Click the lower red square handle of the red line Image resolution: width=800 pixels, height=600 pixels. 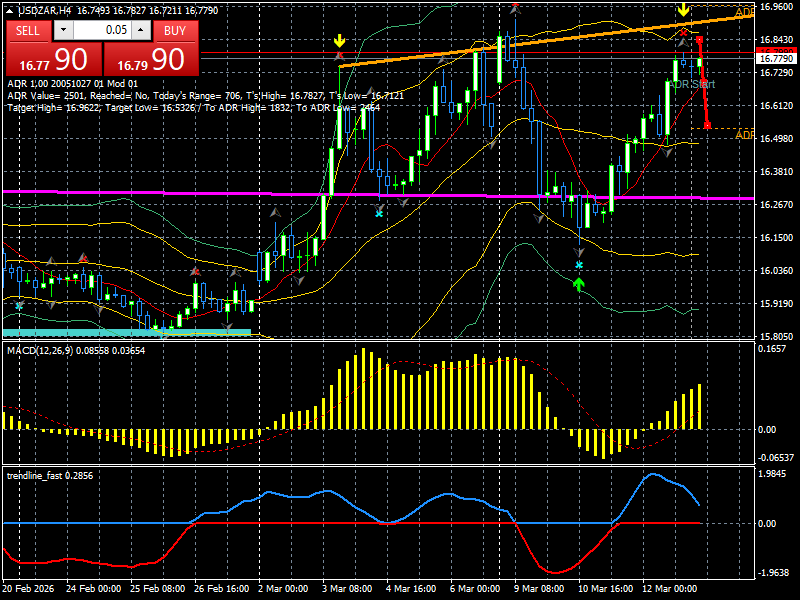click(x=707, y=125)
